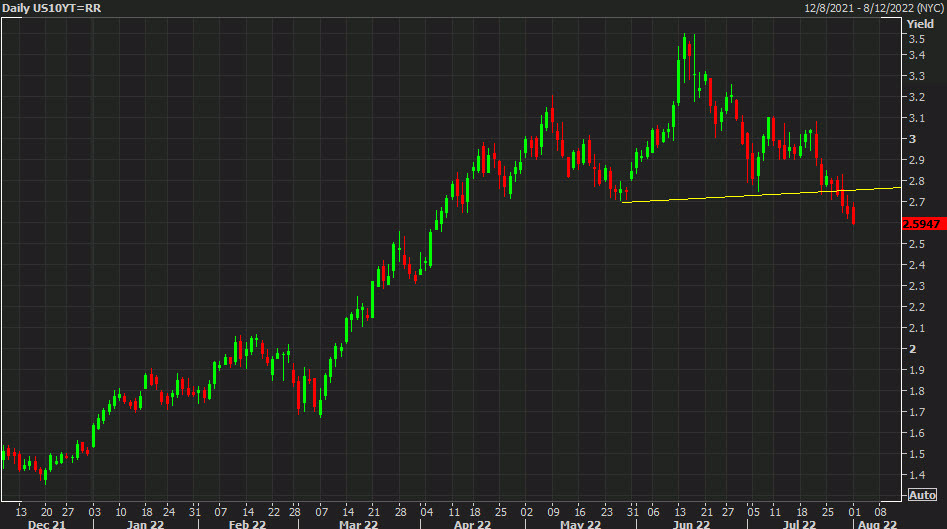Screen dimensions: 947x529
Task: Click the 2 yield axis label
Action: pyautogui.click(x=913, y=349)
